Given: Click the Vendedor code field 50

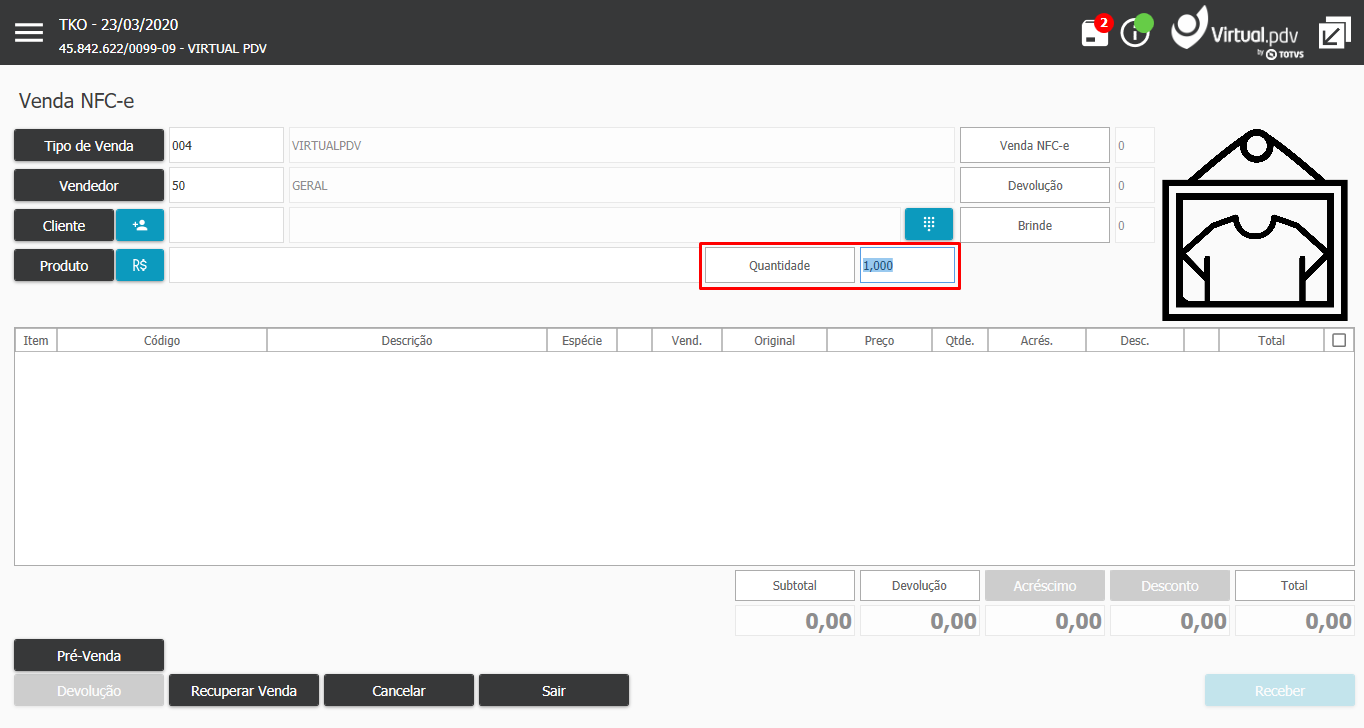Looking at the screenshot, I should pyautogui.click(x=226, y=185).
